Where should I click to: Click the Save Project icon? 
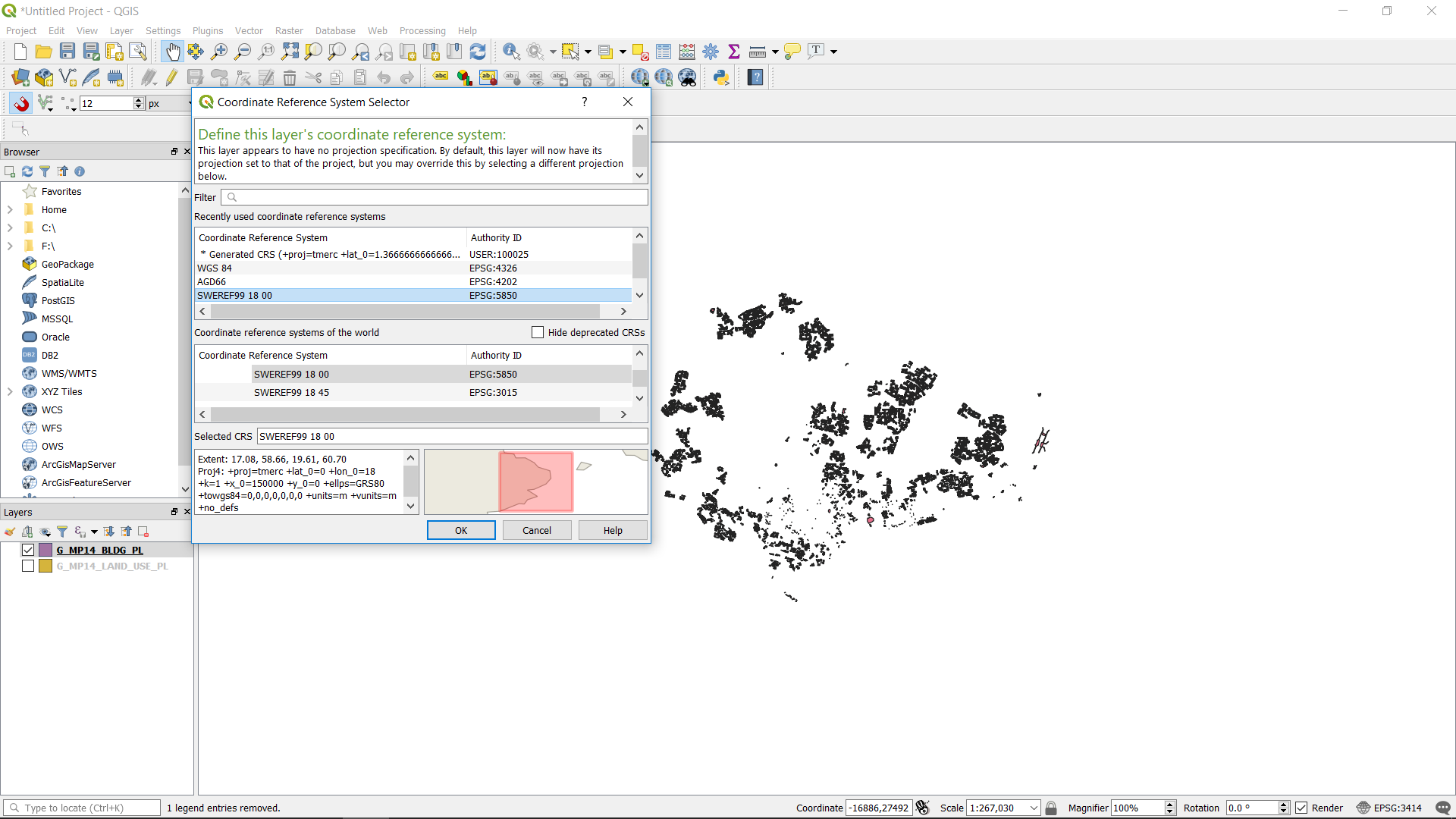pyautogui.click(x=67, y=52)
